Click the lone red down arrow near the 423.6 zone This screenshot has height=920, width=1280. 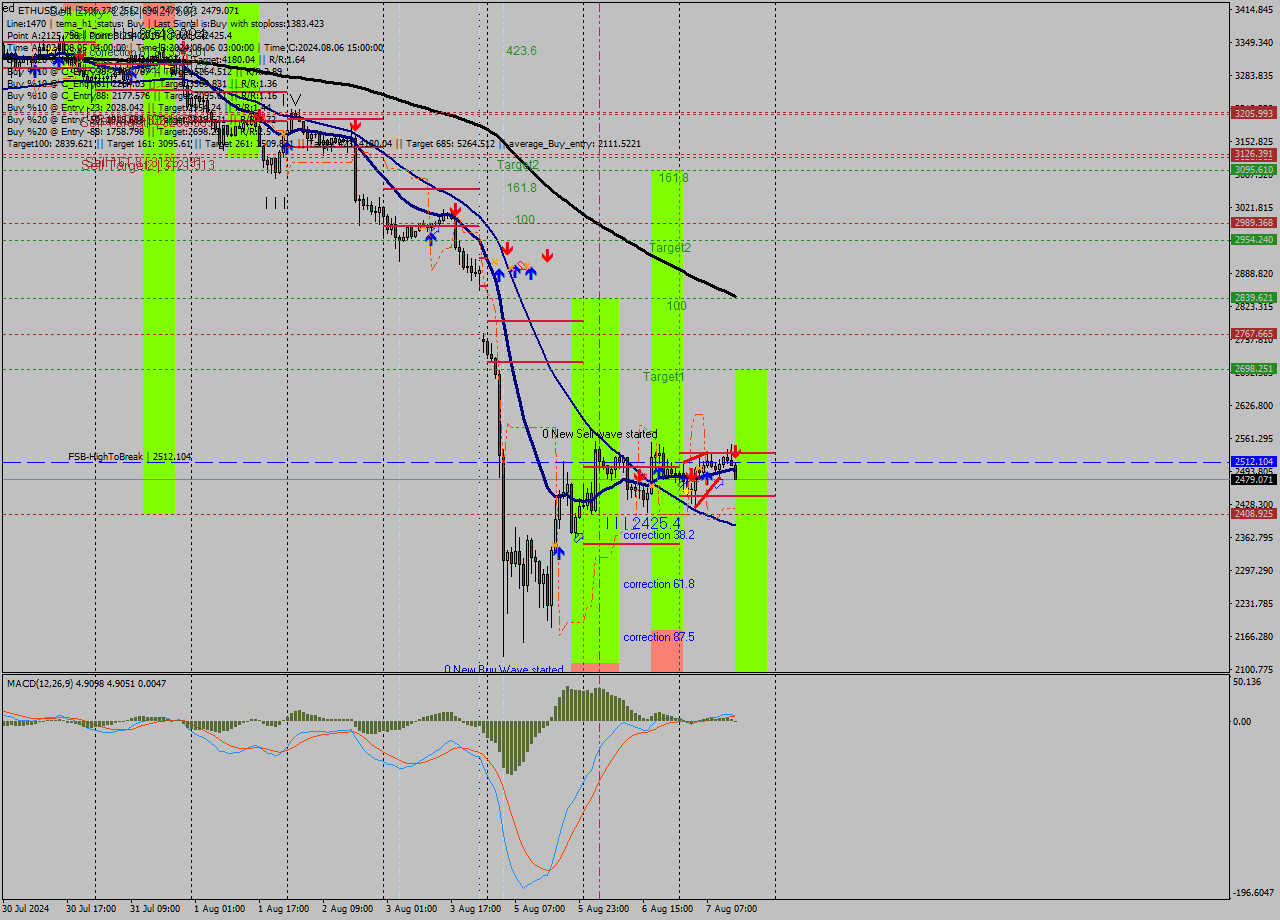(x=547, y=256)
